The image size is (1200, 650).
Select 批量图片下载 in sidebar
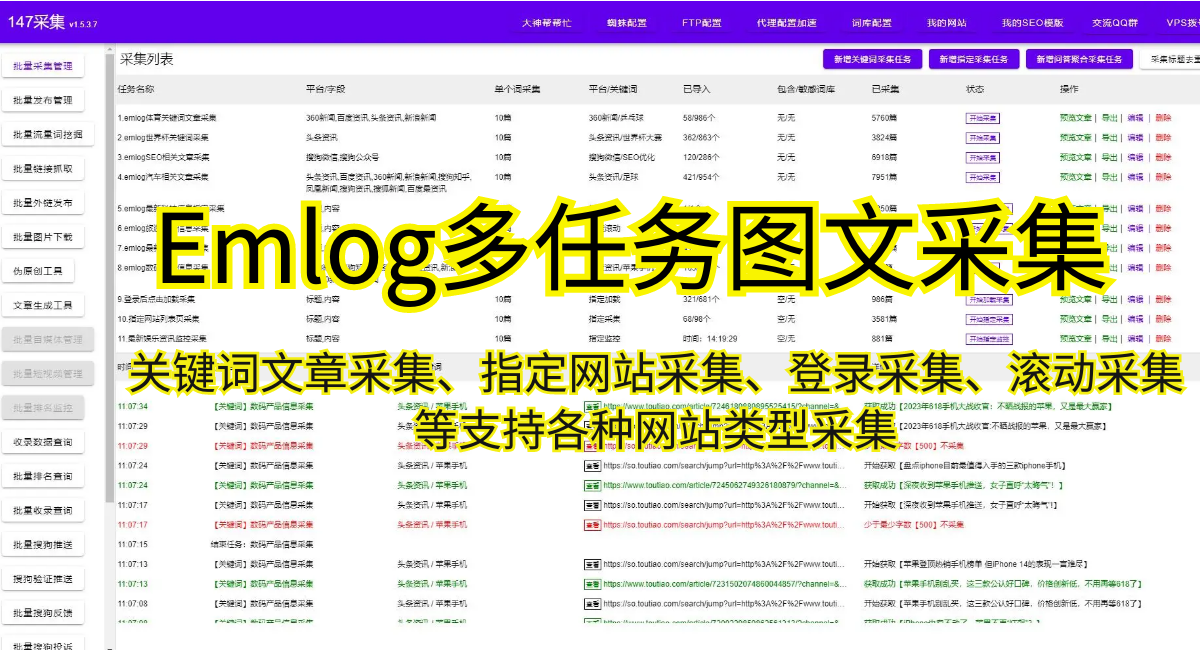click(43, 237)
